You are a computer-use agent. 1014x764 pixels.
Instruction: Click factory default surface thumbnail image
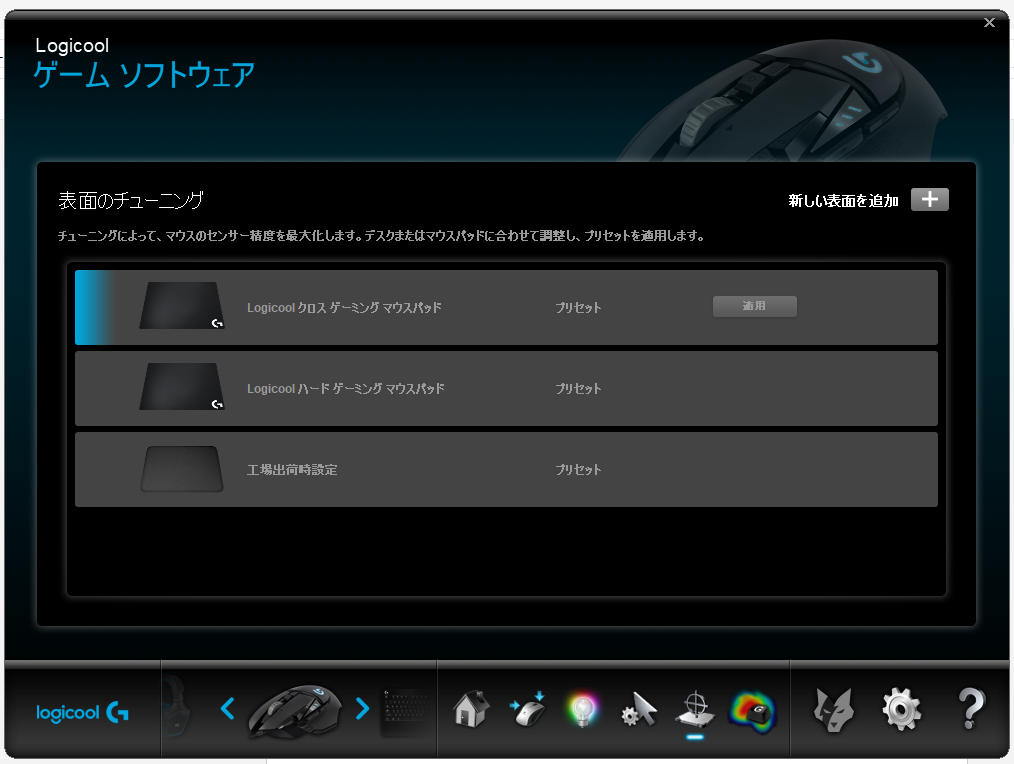click(x=182, y=468)
